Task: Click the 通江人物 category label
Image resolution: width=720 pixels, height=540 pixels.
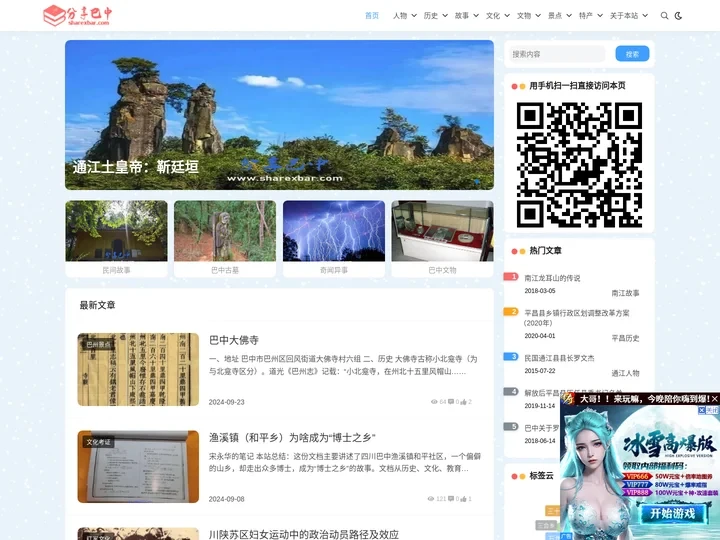Action: point(625,373)
